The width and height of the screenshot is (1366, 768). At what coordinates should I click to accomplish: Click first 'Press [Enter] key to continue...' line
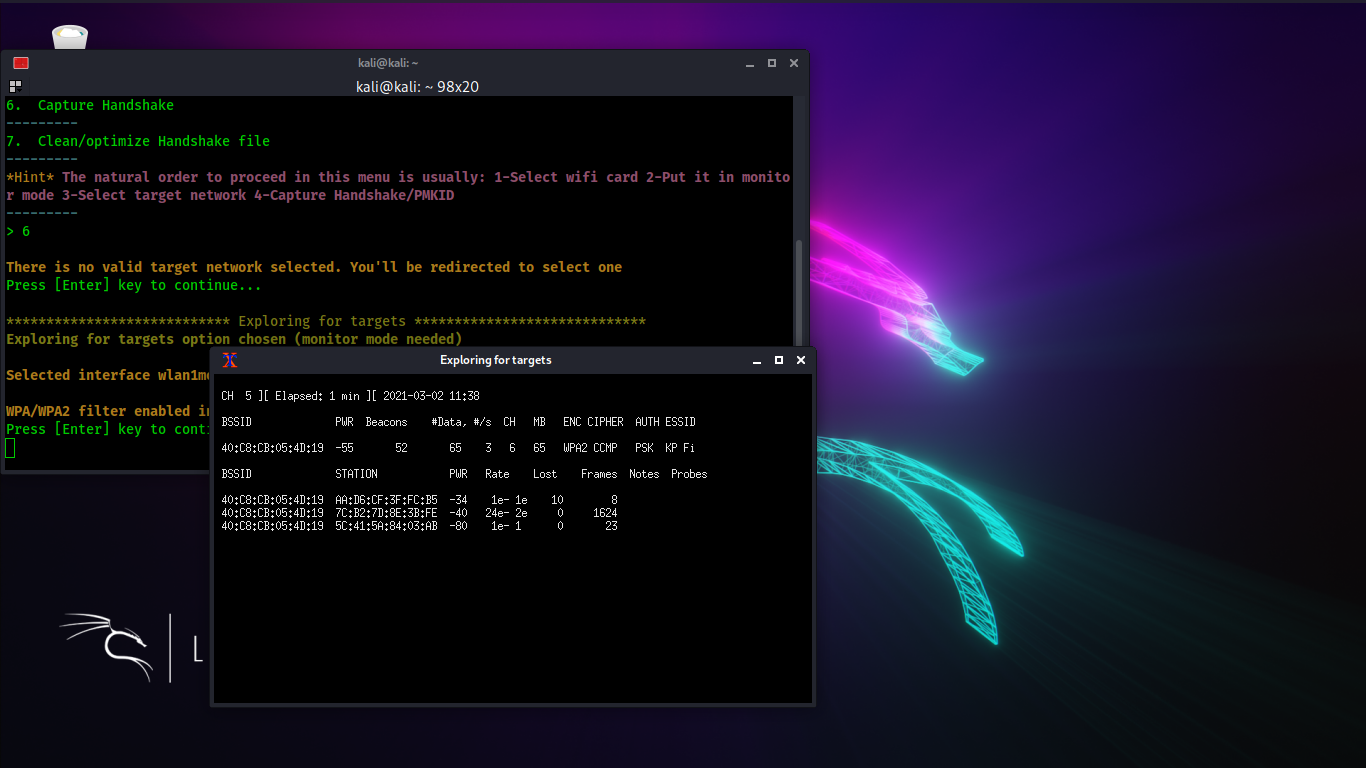click(x=134, y=285)
